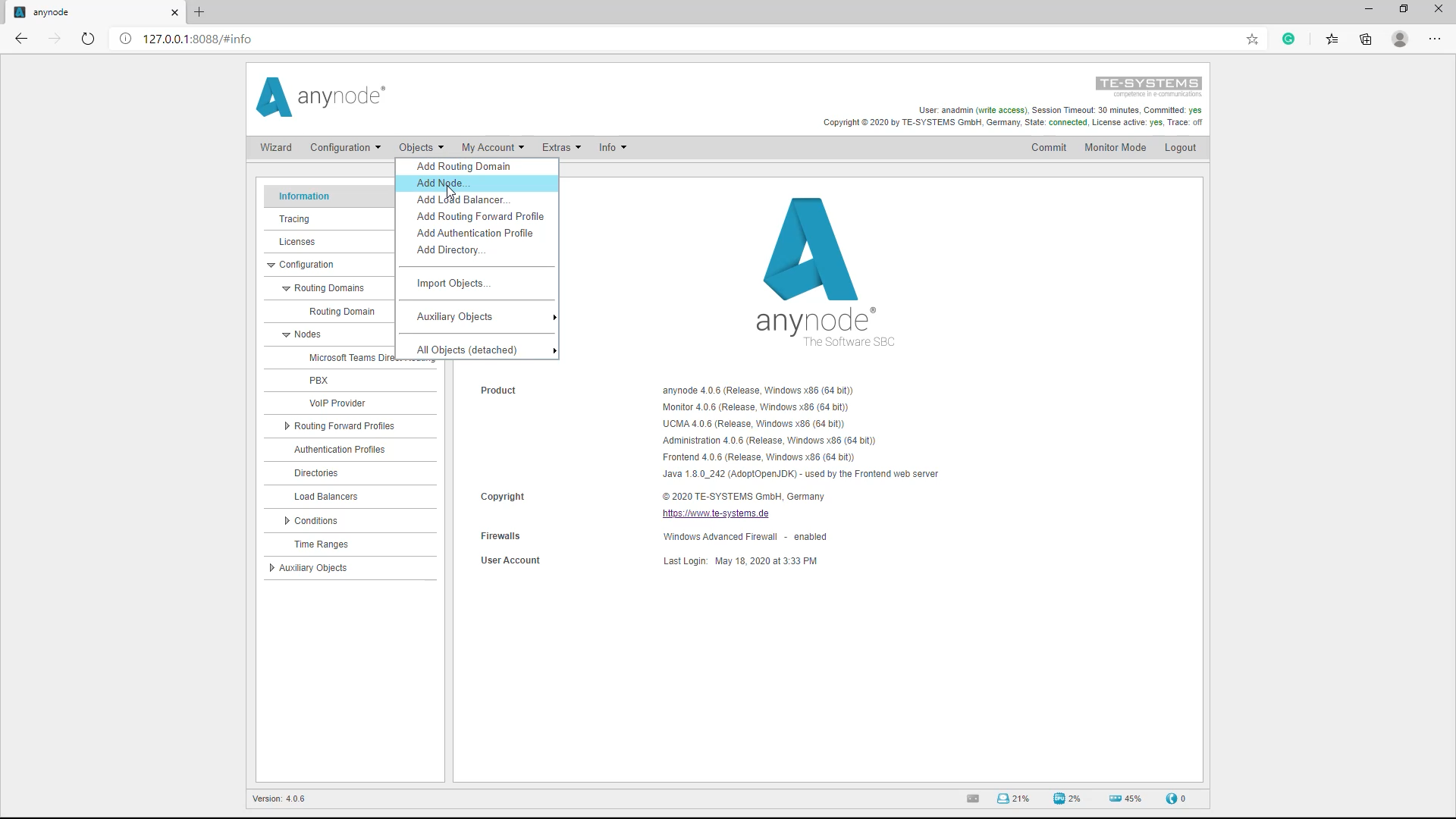
Task: Click the TE-SYSTEMS logo
Action: [1148, 86]
